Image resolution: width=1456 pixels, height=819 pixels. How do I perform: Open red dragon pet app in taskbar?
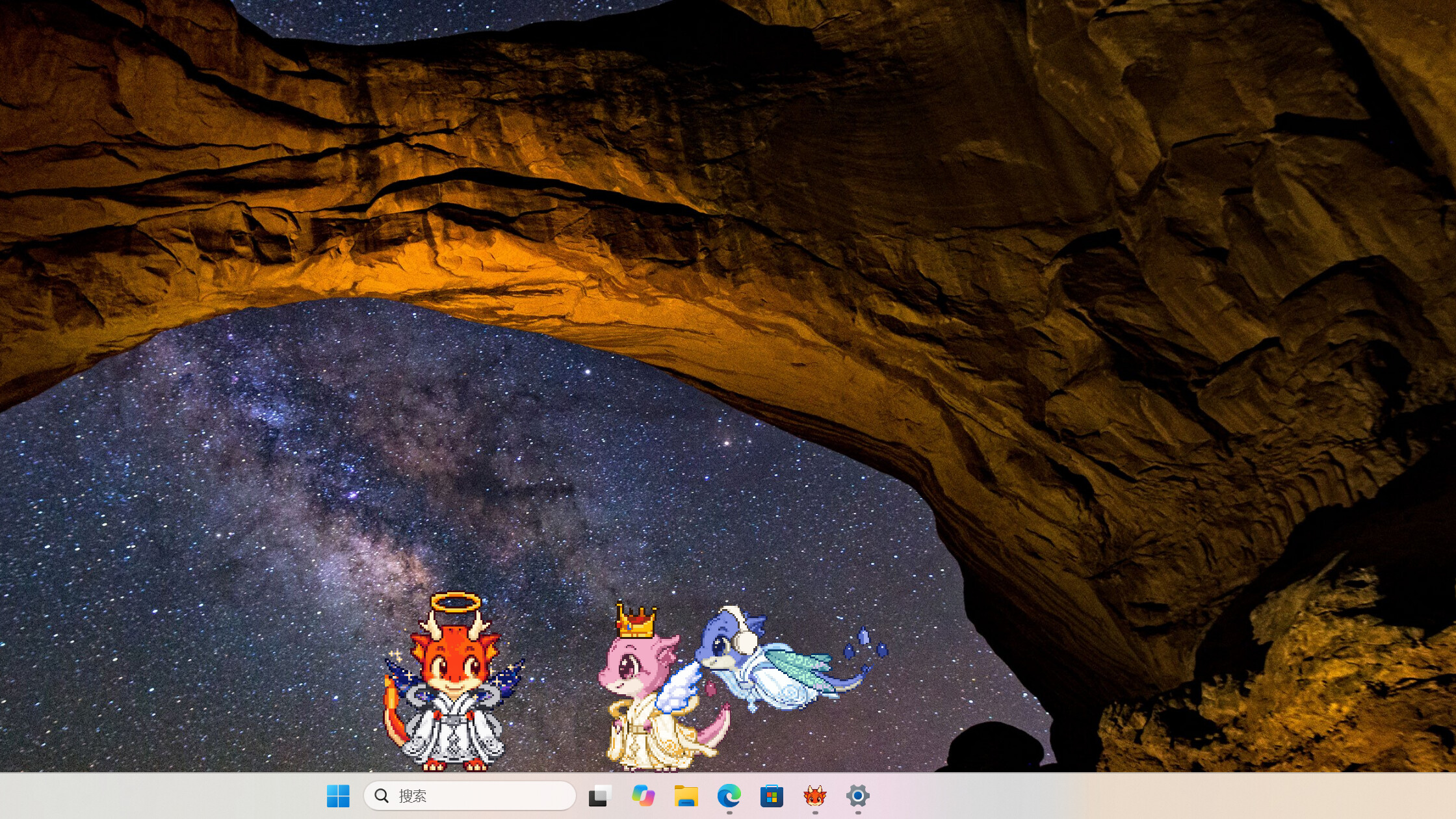tap(814, 796)
